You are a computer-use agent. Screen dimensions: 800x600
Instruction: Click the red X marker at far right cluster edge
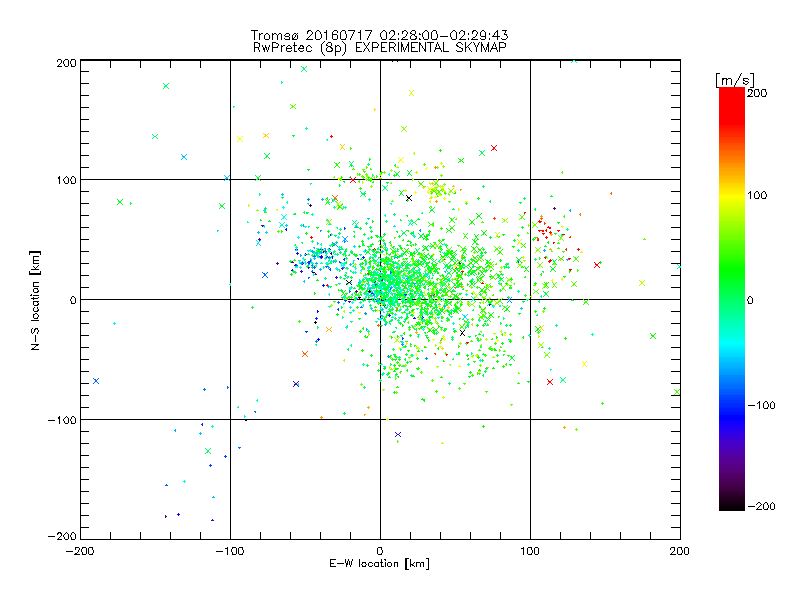click(x=597, y=265)
